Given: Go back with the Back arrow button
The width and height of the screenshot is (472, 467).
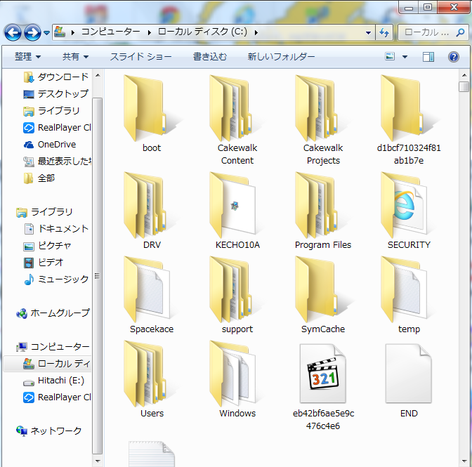Looking at the screenshot, I should pos(13,32).
